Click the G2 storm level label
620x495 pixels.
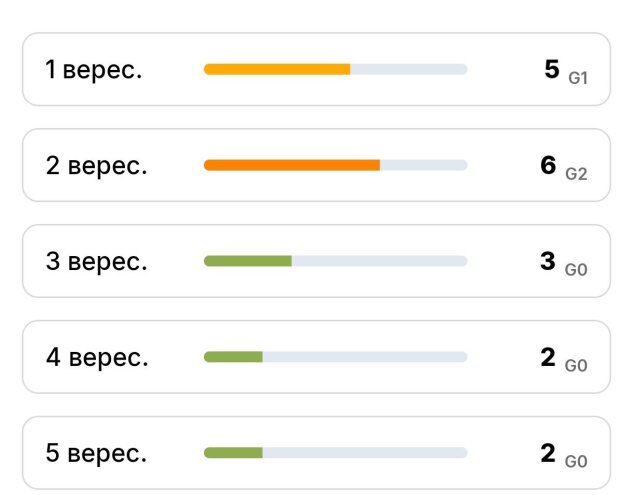point(576,174)
